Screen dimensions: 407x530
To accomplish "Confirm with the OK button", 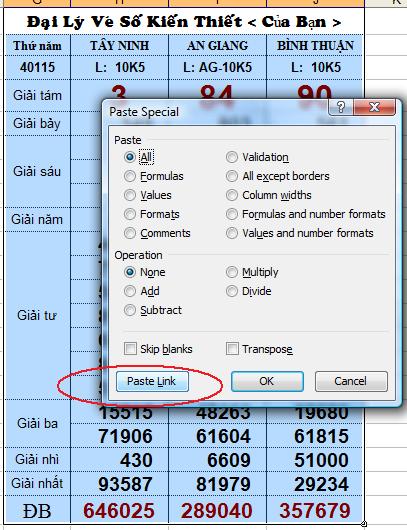I will pos(267,382).
